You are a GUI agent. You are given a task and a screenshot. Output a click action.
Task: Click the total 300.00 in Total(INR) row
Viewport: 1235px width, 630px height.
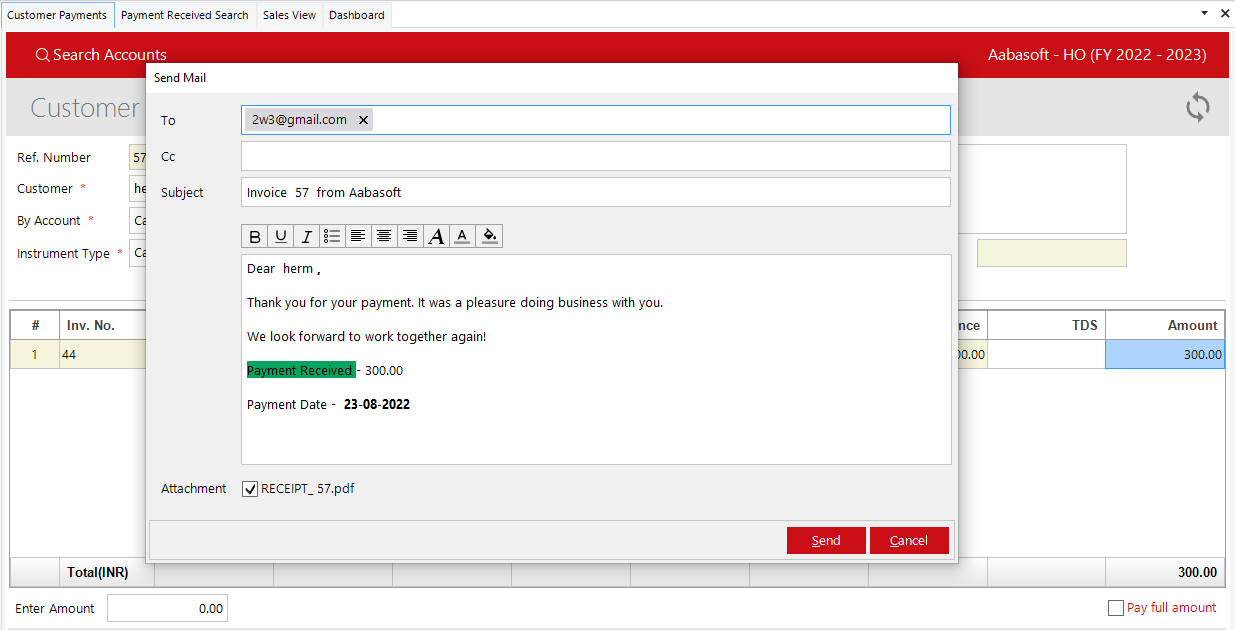click(1197, 573)
